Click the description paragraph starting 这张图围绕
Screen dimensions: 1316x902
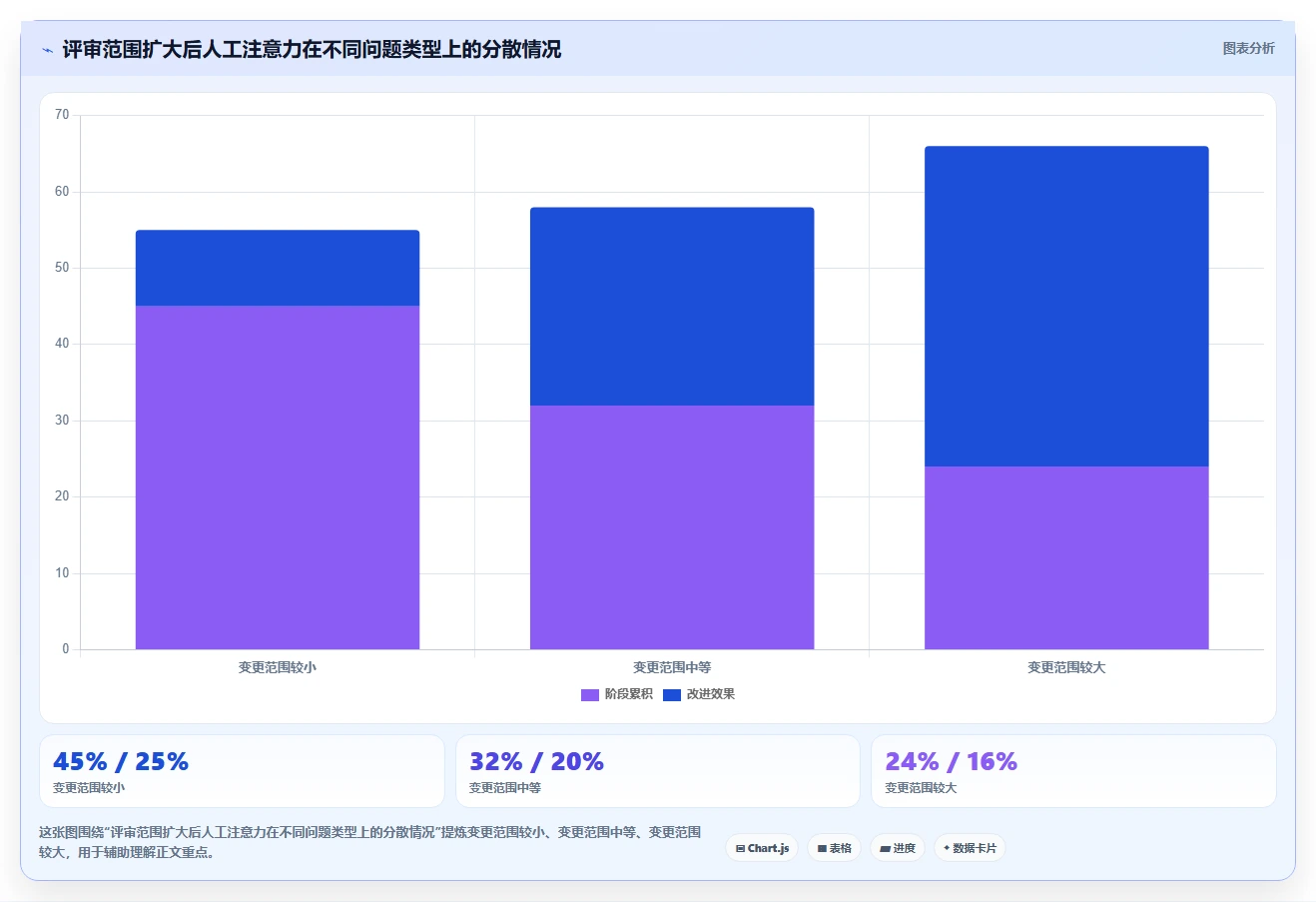click(370, 842)
